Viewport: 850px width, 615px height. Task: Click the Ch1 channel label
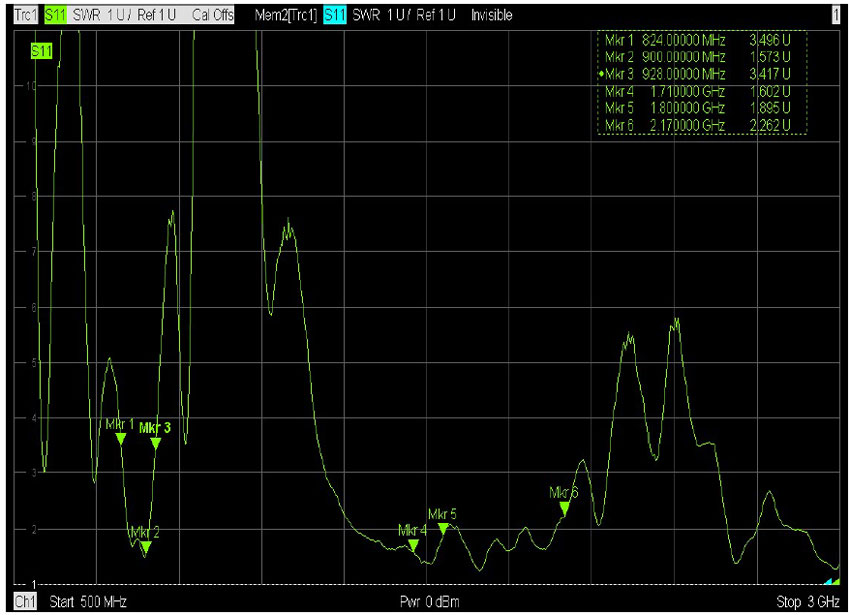point(25,601)
